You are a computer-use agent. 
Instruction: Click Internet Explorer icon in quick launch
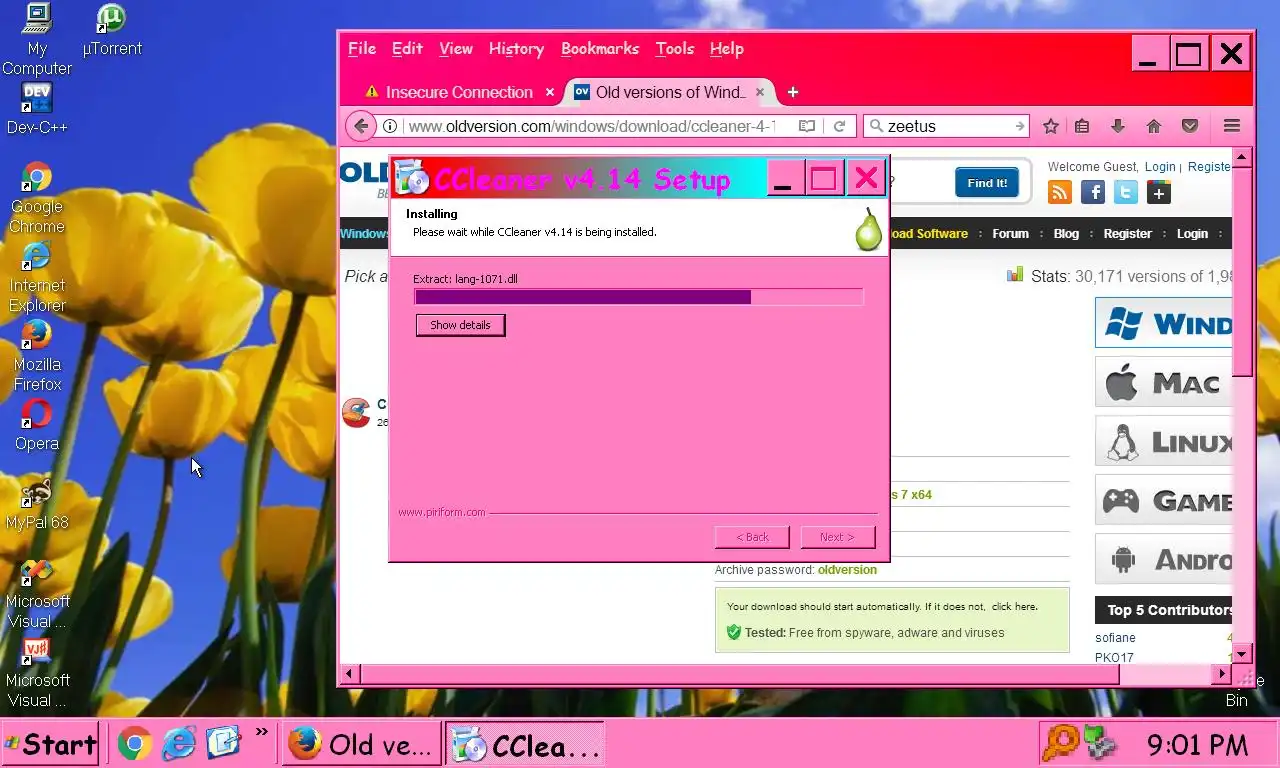pos(179,743)
